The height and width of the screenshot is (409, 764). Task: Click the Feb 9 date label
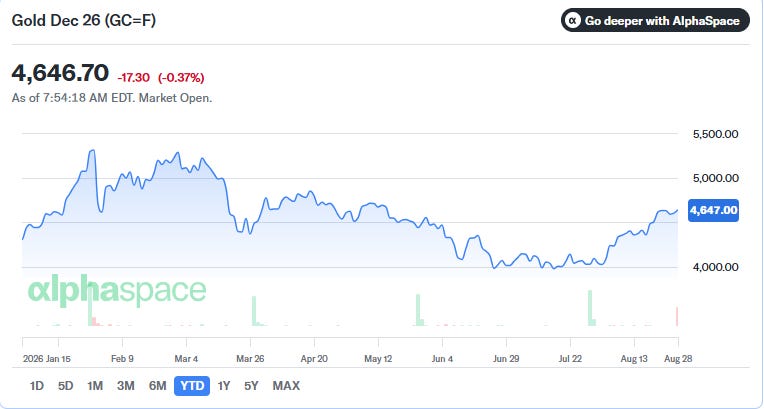tap(122, 359)
